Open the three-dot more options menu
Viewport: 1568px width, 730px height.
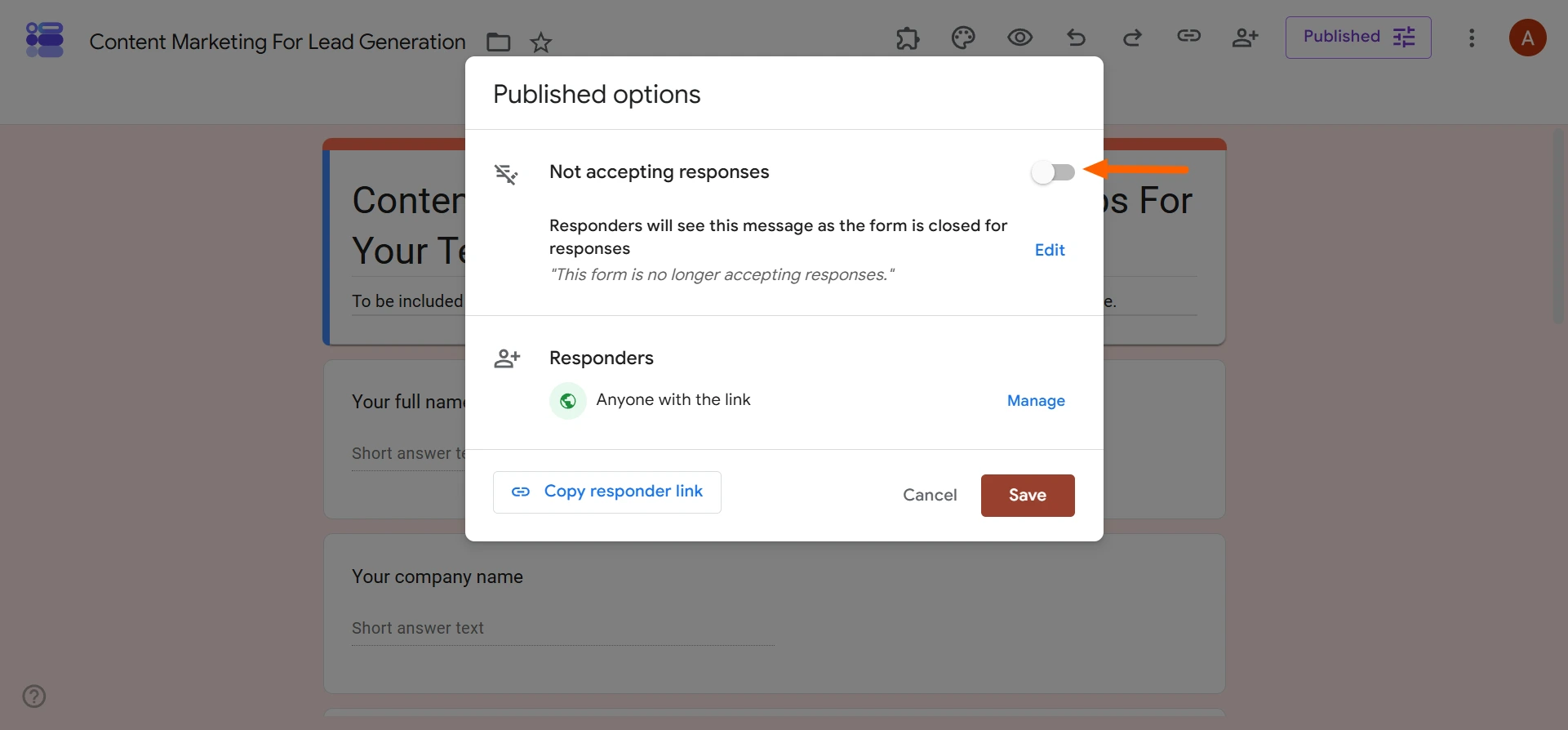click(x=1472, y=38)
